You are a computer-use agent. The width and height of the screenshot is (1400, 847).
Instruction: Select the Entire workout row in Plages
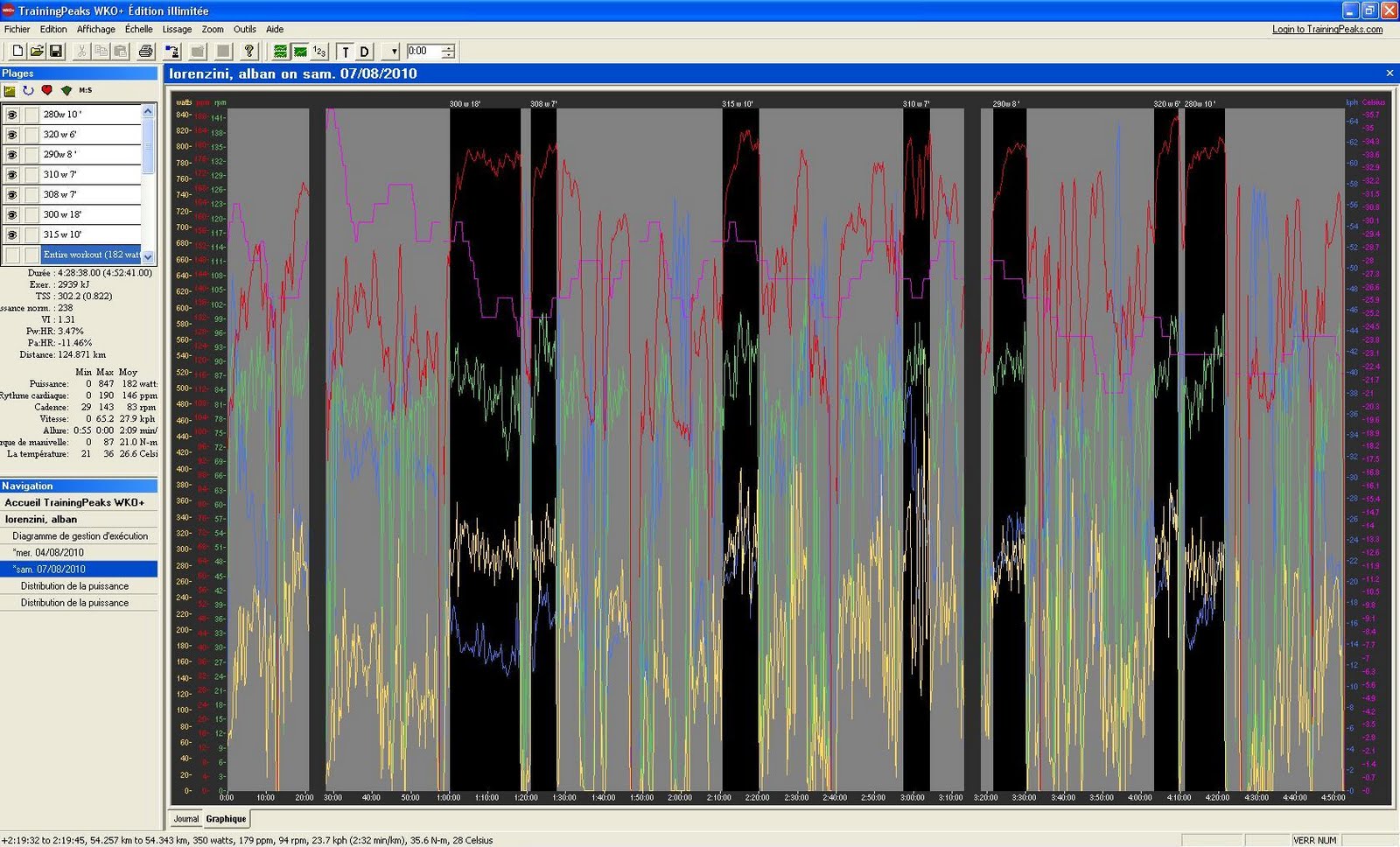(x=91, y=255)
